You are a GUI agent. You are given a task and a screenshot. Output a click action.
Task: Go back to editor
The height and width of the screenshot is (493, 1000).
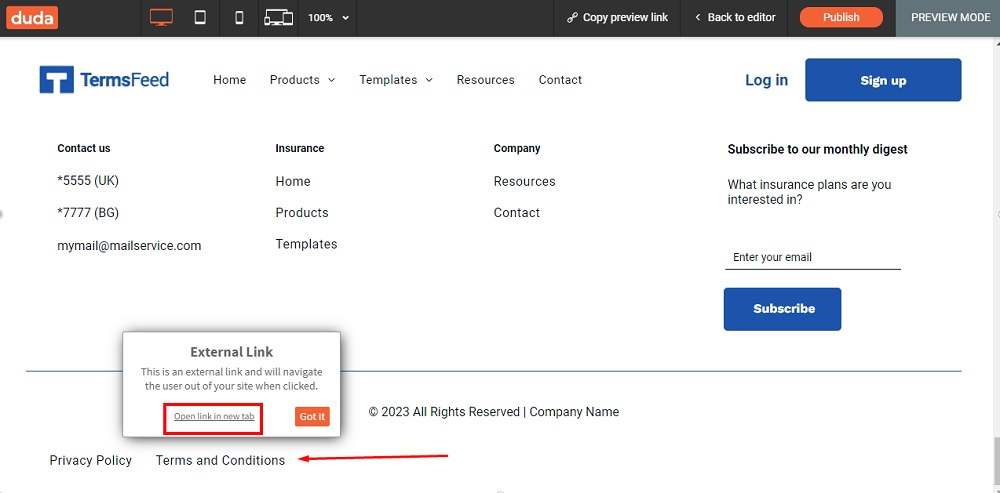click(735, 18)
